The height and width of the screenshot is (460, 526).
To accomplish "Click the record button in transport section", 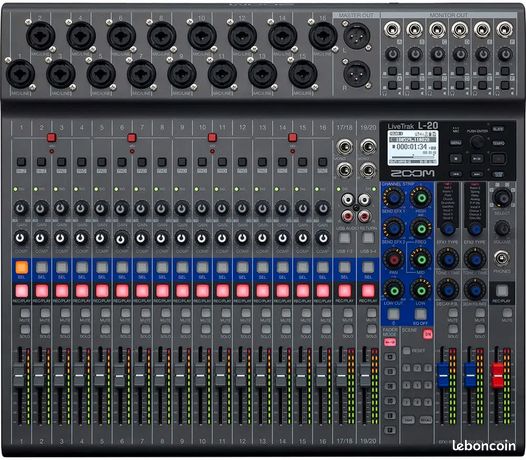I will tap(498, 159).
